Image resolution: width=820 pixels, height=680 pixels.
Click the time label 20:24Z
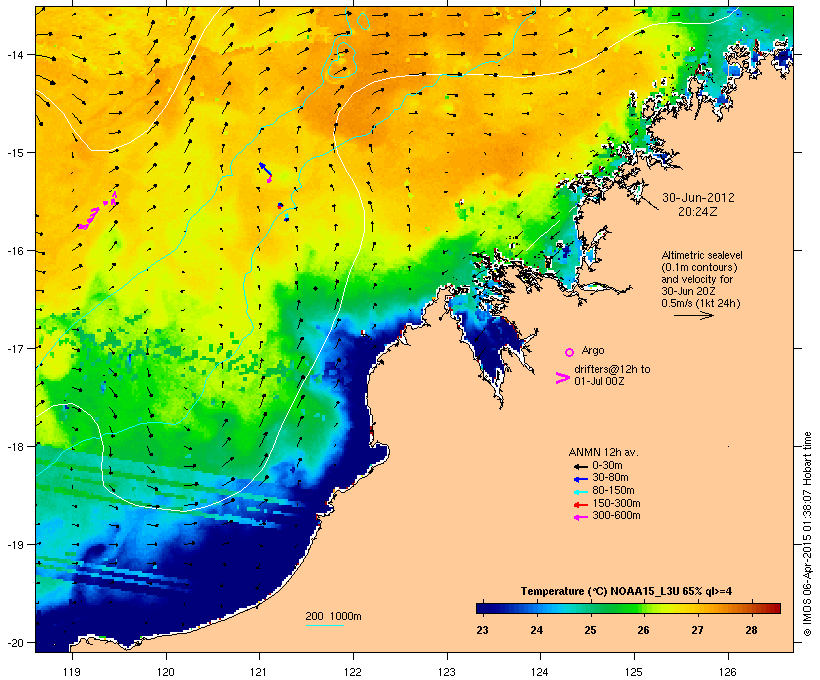(698, 212)
